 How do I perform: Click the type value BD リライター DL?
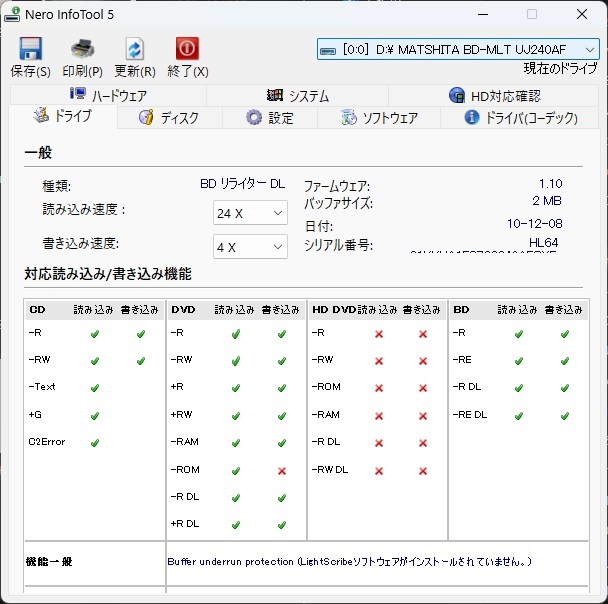242,184
